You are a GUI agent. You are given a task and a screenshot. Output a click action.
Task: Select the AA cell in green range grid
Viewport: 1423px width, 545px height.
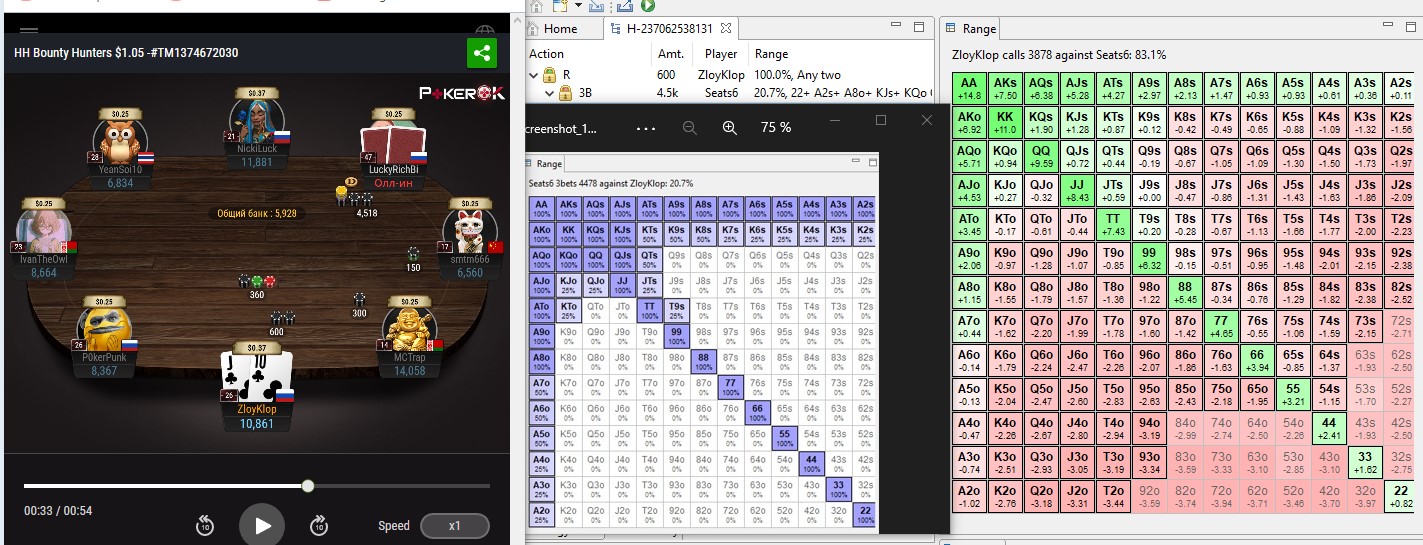967,88
